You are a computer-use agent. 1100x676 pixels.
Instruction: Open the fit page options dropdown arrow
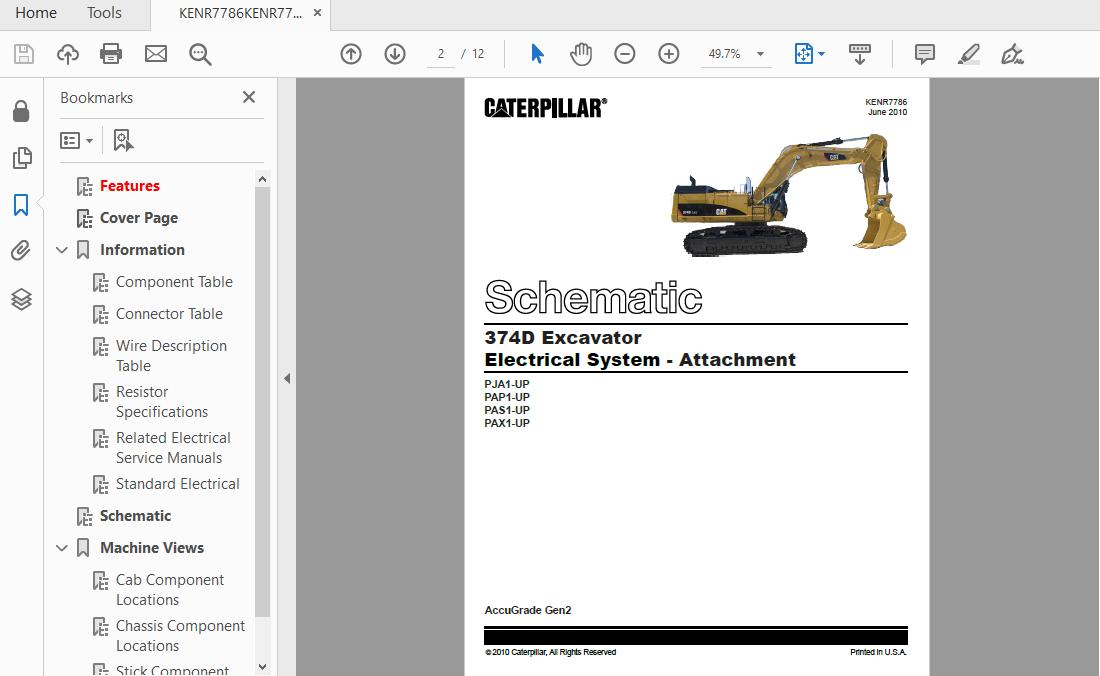821,54
